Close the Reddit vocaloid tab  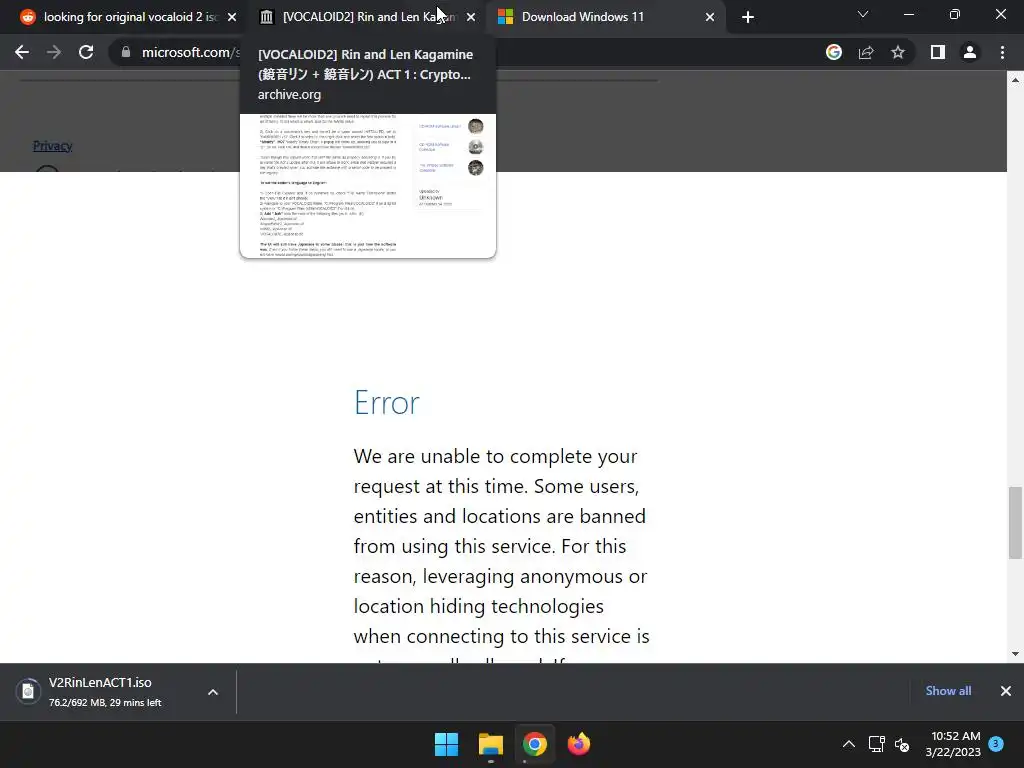(232, 17)
